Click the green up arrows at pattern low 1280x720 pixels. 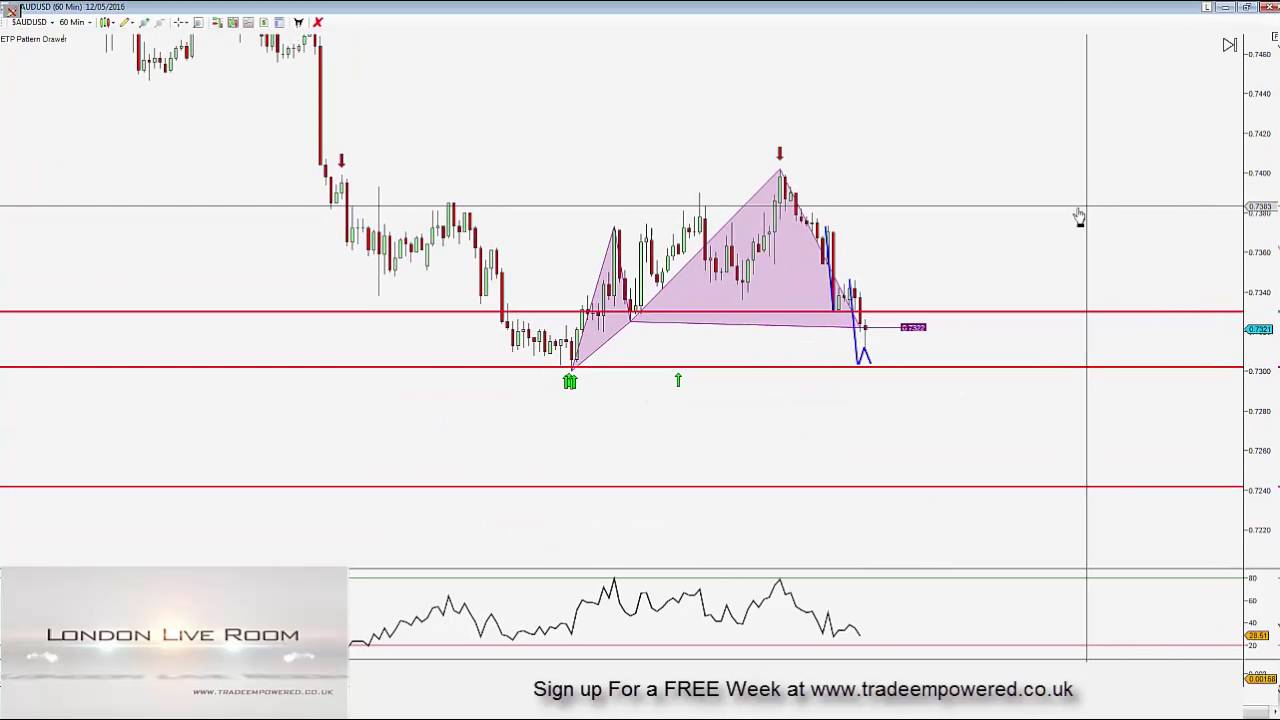(x=570, y=381)
